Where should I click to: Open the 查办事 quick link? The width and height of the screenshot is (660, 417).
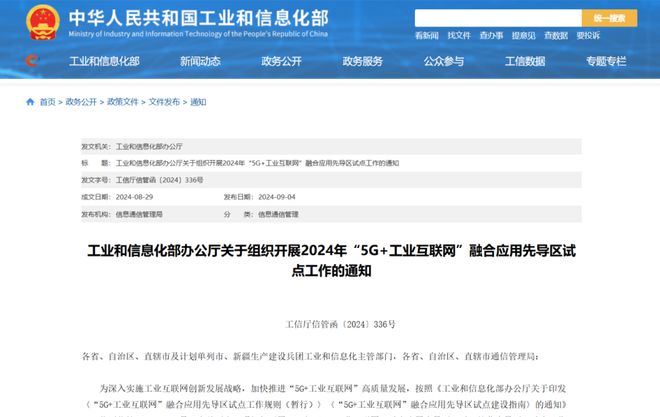tap(491, 36)
